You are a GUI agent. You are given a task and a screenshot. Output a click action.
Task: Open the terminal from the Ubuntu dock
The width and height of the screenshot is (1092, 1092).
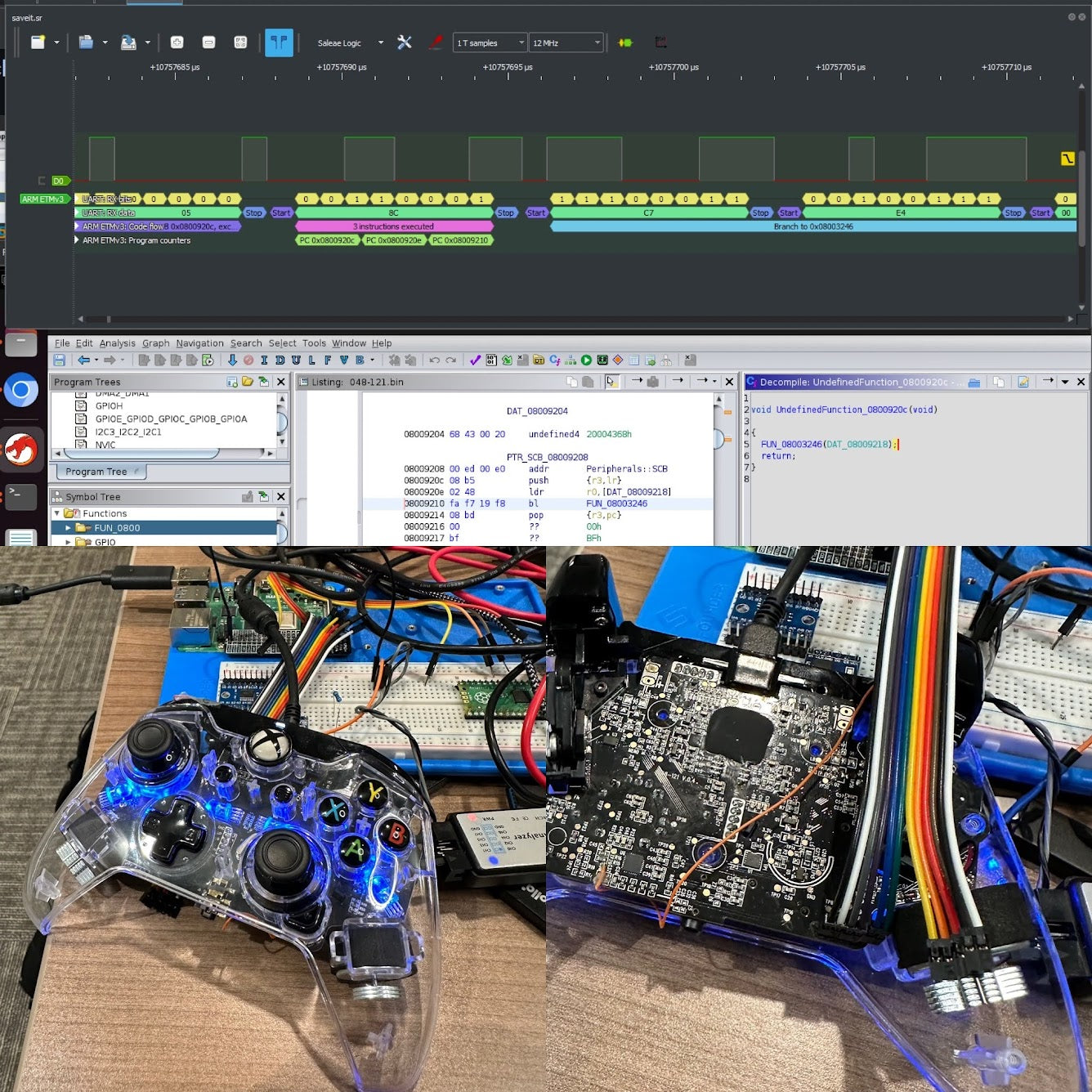(x=21, y=496)
